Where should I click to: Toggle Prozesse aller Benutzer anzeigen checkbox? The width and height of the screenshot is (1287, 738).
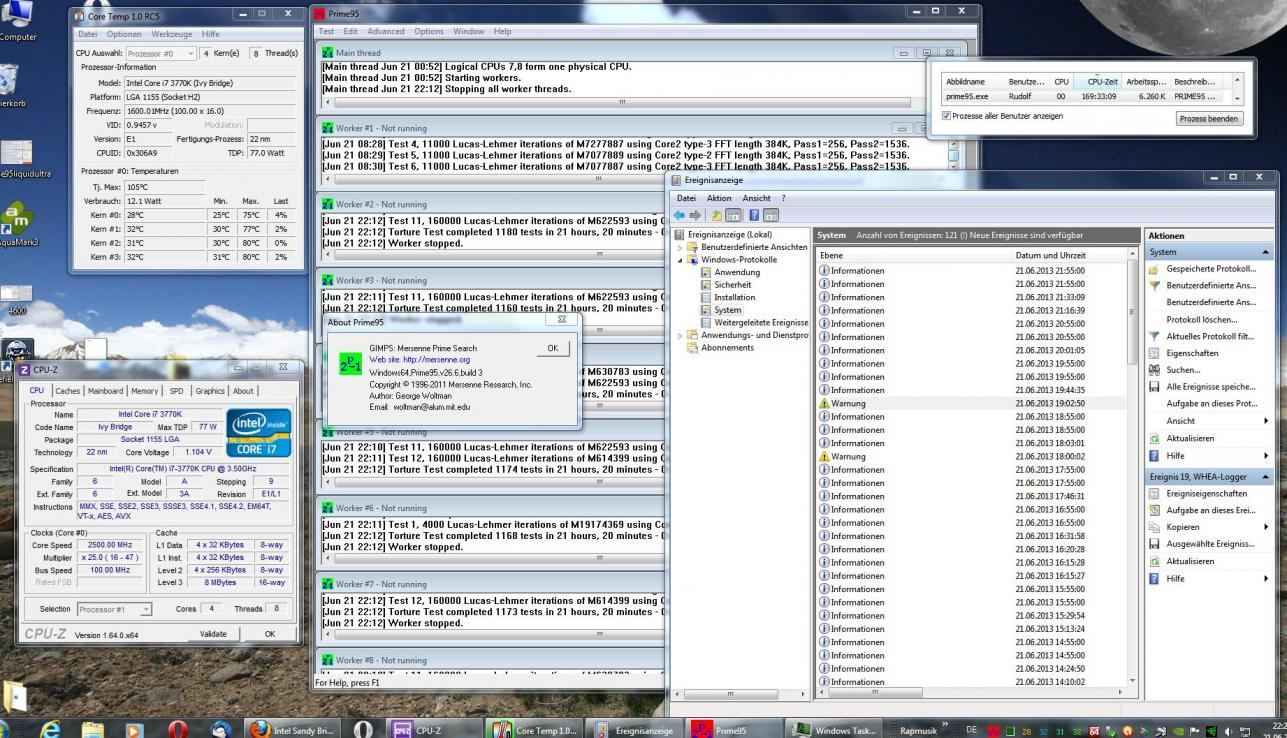pyautogui.click(x=948, y=115)
